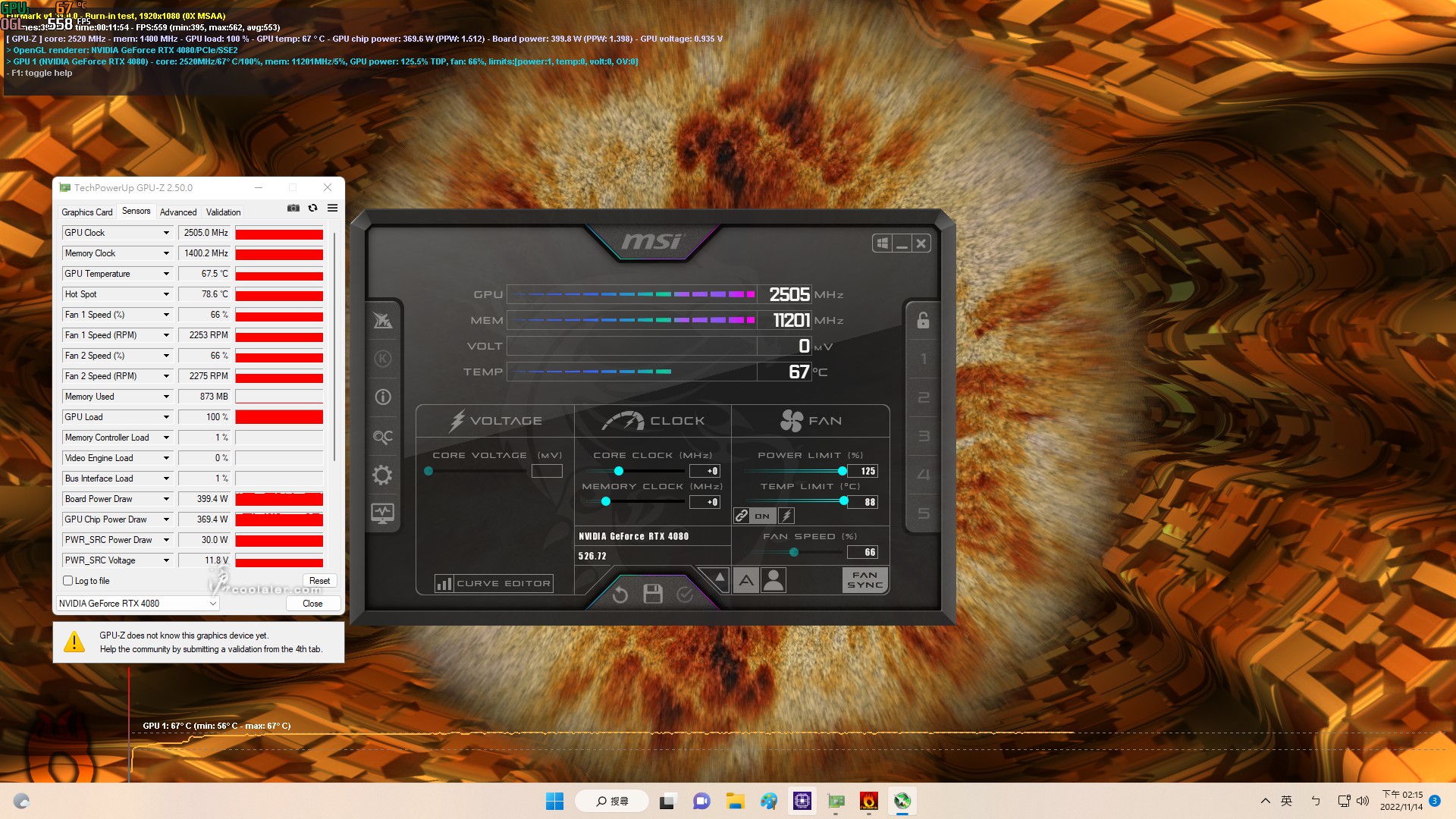Open the Windows Start menu
The image size is (1456, 819).
coord(554,801)
